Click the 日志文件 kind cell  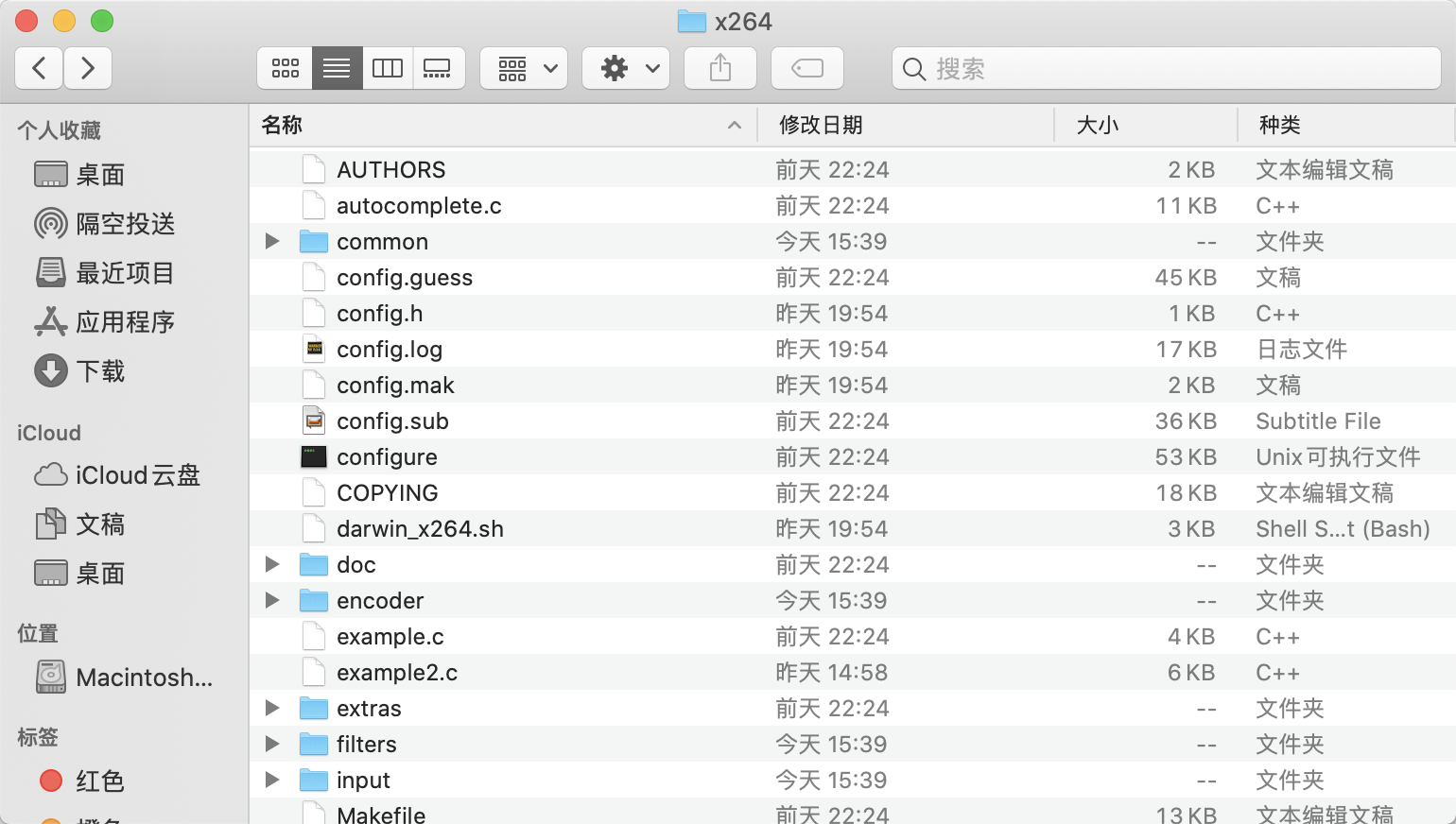tap(1301, 350)
